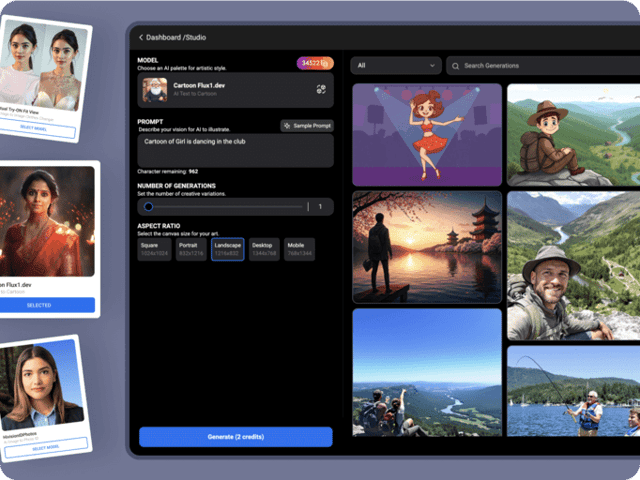640x480 pixels.
Task: Click the Sample Prompt button
Action: (x=307, y=126)
